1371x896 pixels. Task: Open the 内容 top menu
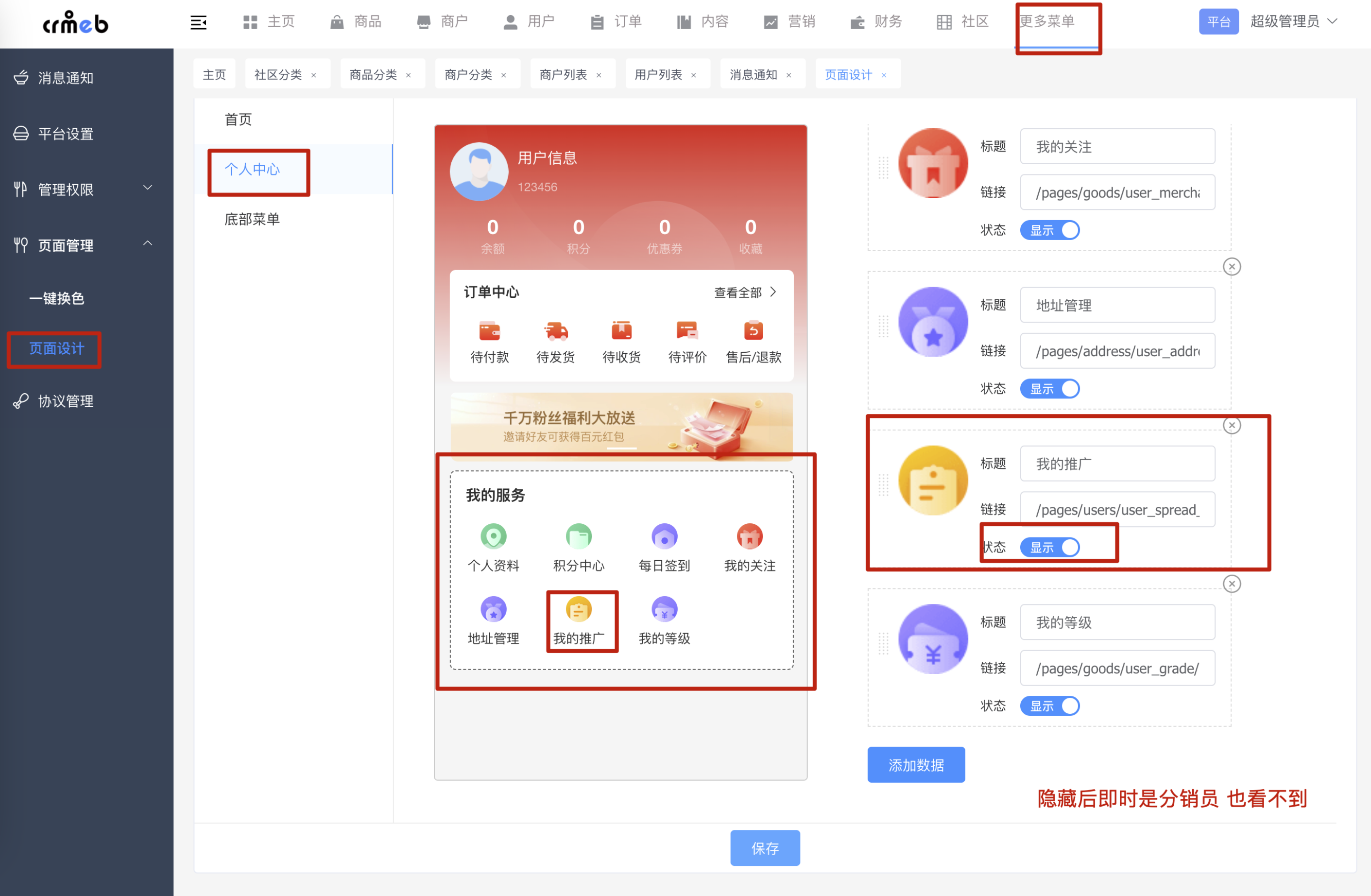click(x=703, y=21)
